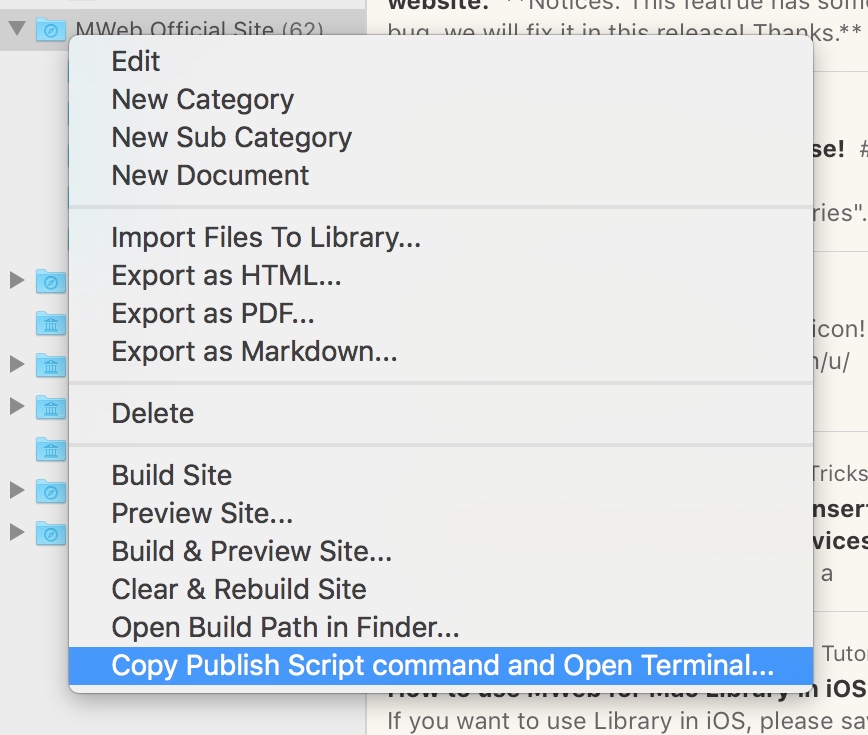Click the bottom-most compass folder icon in the sidebar
This screenshot has width=868, height=735.
click(x=50, y=533)
